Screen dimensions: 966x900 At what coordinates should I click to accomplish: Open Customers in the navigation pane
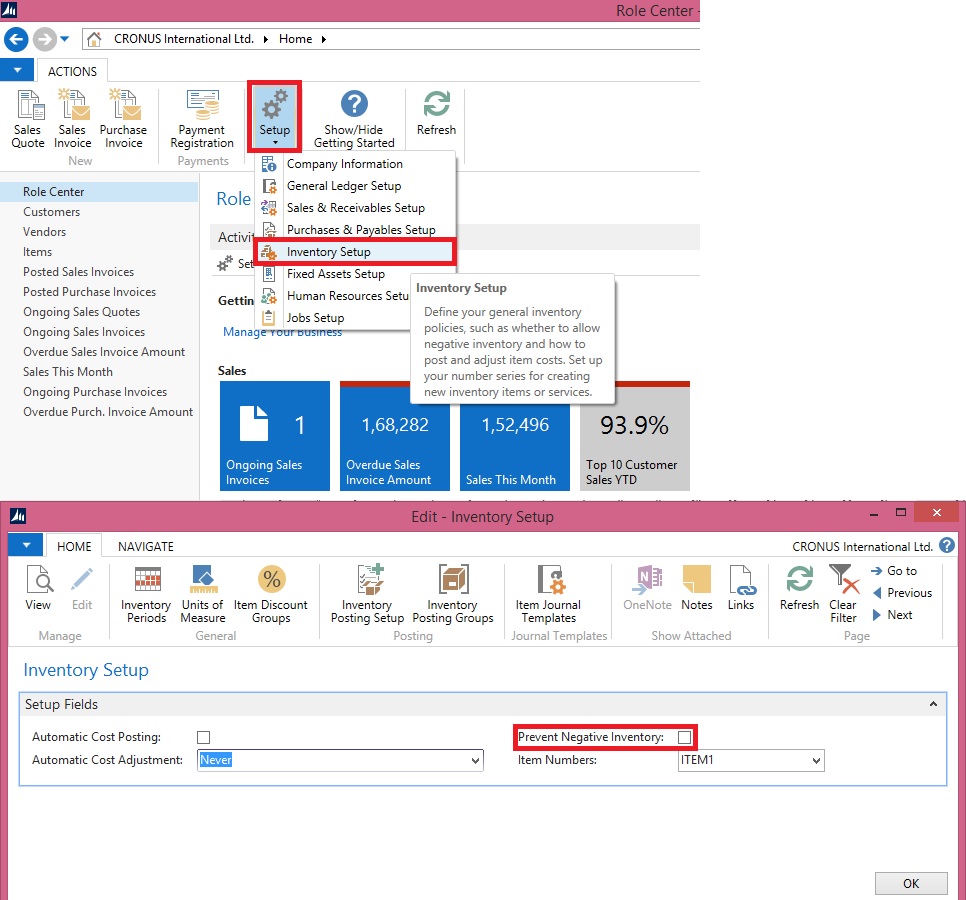pyautogui.click(x=52, y=212)
